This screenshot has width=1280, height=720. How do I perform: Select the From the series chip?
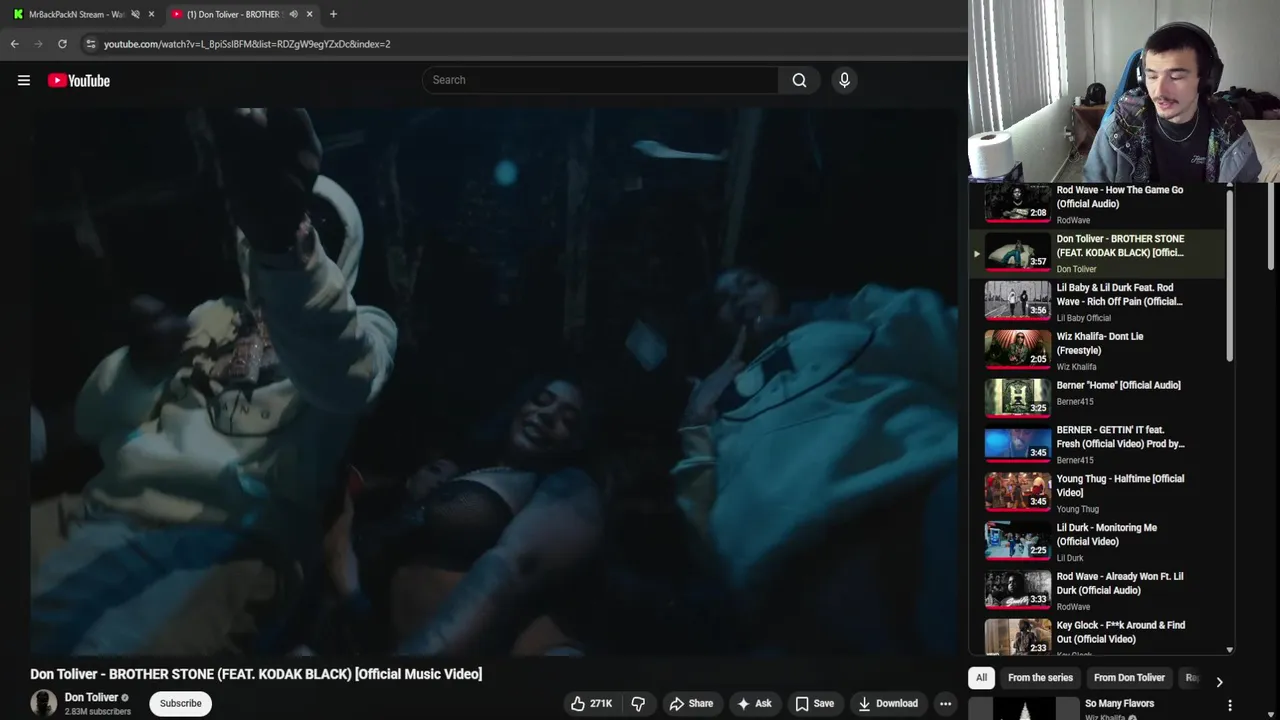[x=1040, y=678]
